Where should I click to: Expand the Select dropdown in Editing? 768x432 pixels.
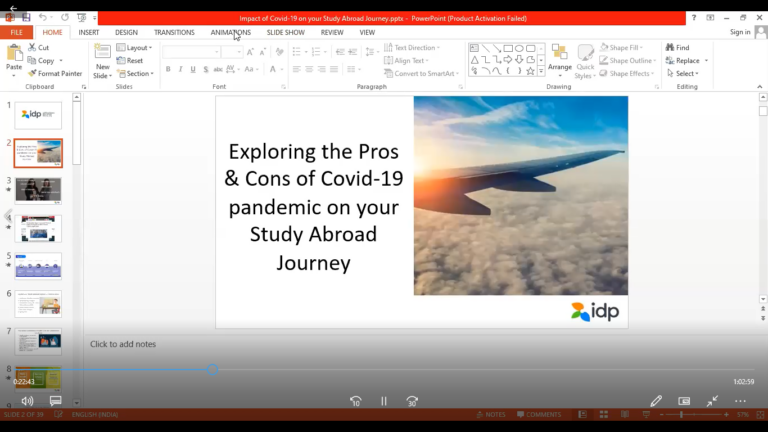[x=686, y=73]
